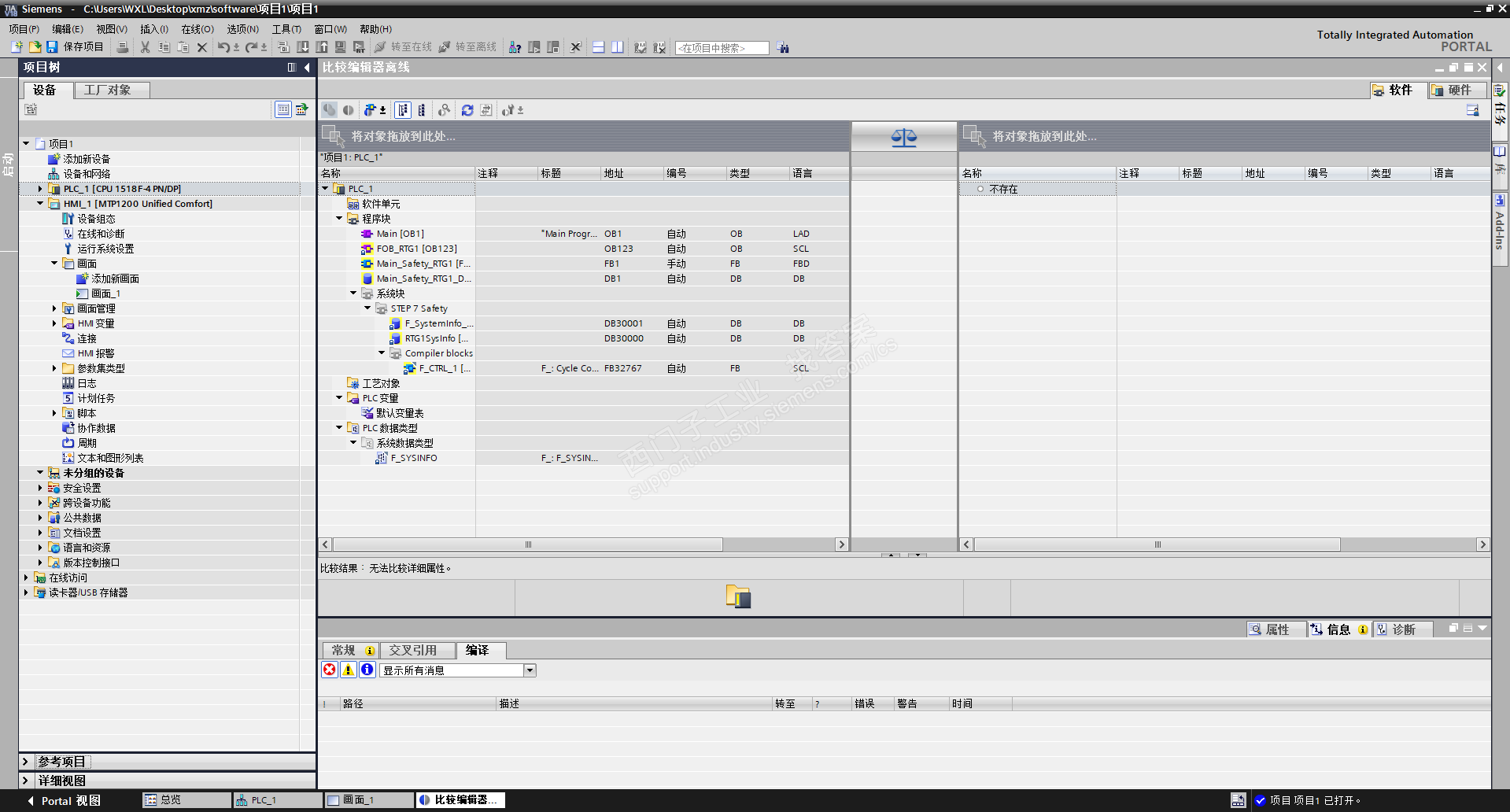The height and width of the screenshot is (812, 1510).
Task: Click the compile icon in the toolbar
Action: [284, 47]
